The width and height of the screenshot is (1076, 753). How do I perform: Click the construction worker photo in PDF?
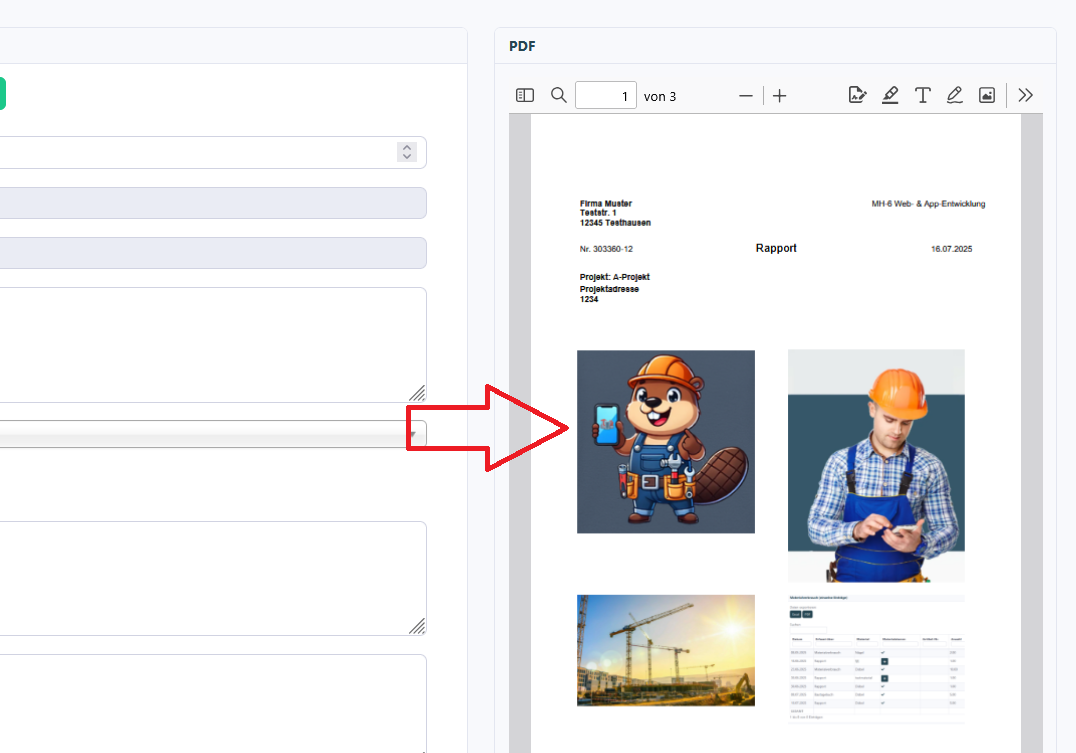coord(876,465)
